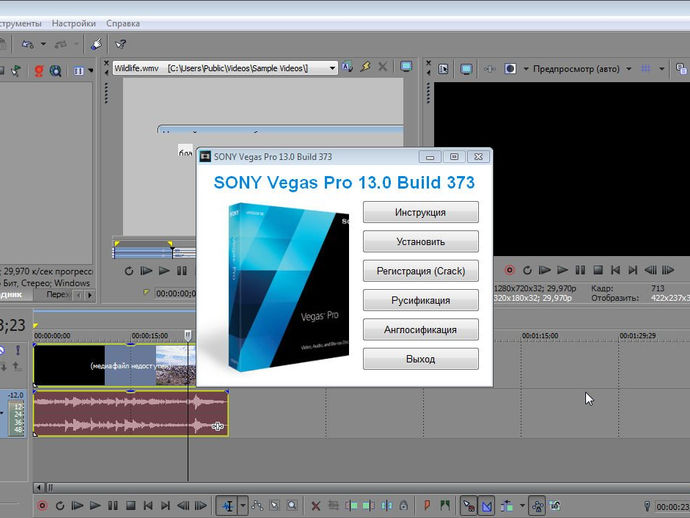Click the What's This help icon

[120, 44]
